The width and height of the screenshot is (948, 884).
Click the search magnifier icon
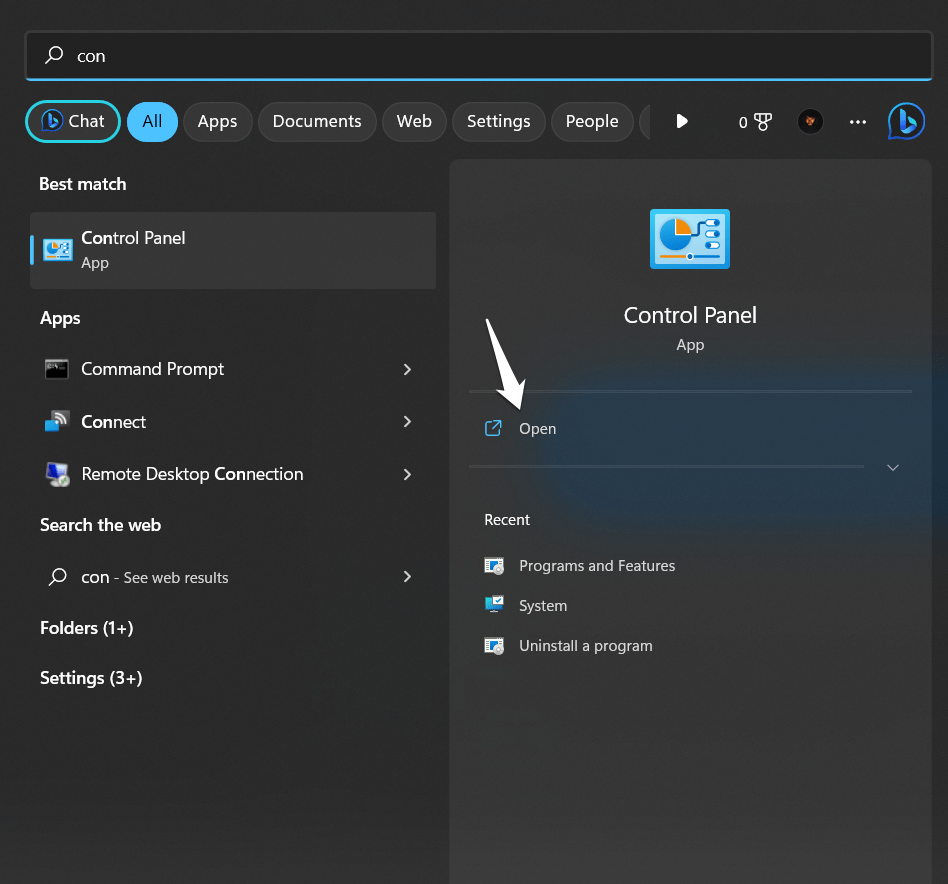54,56
